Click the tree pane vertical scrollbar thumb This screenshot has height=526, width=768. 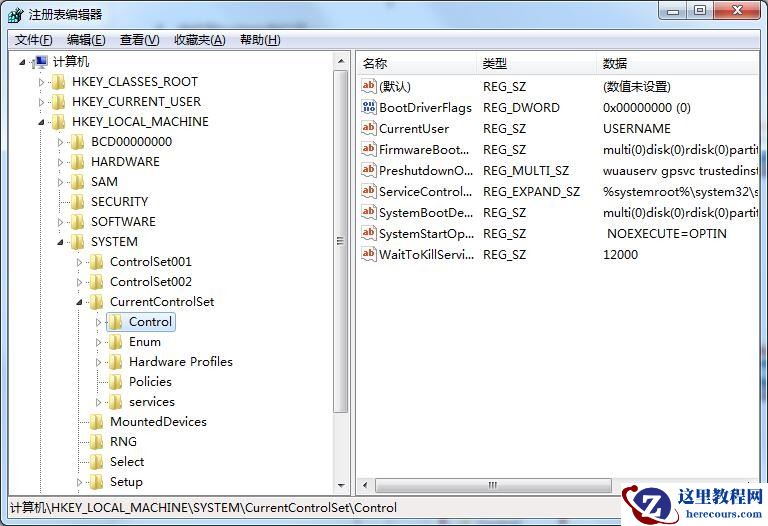pos(341,241)
